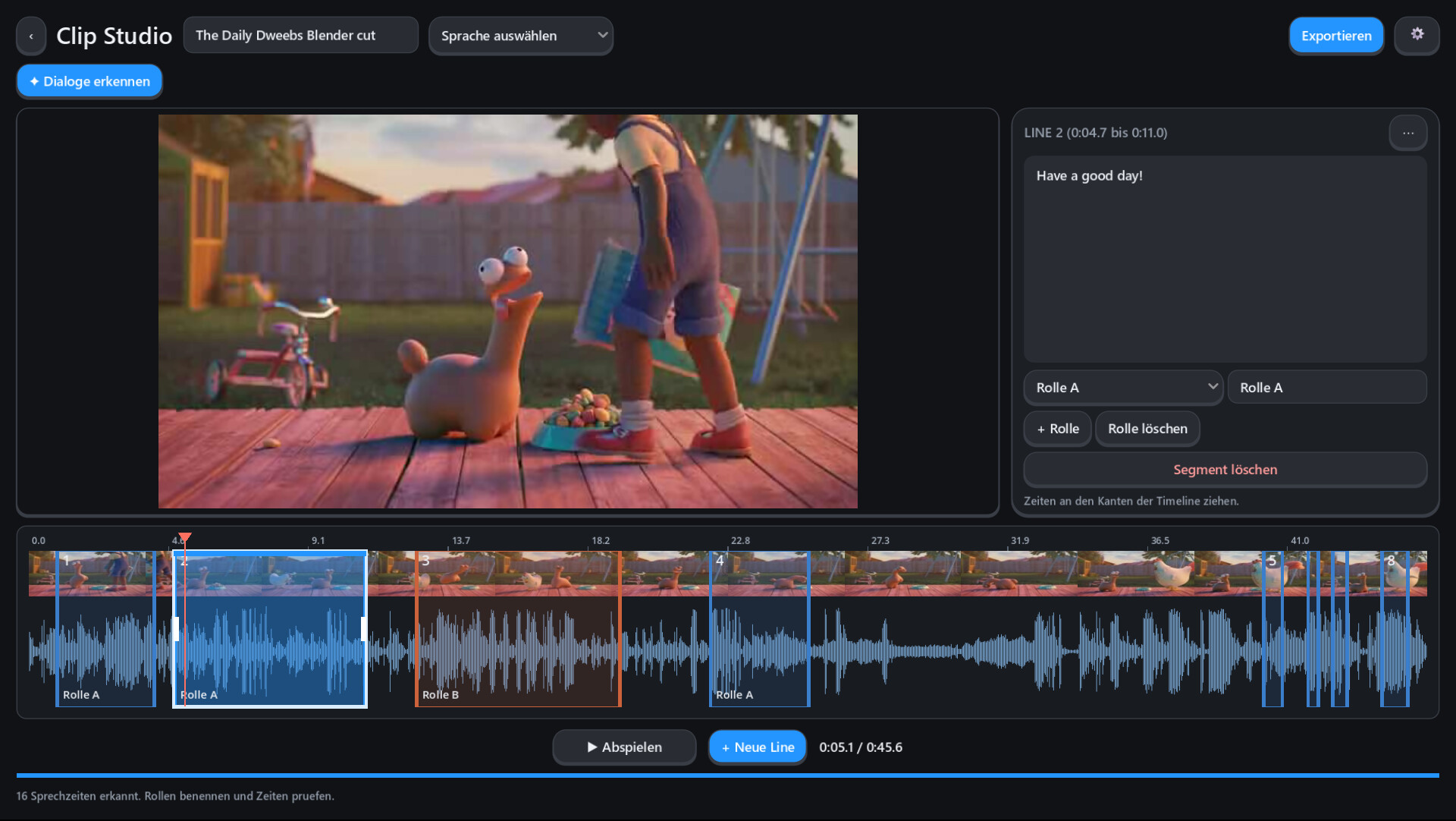Play the clip with Abspielen

point(624,747)
